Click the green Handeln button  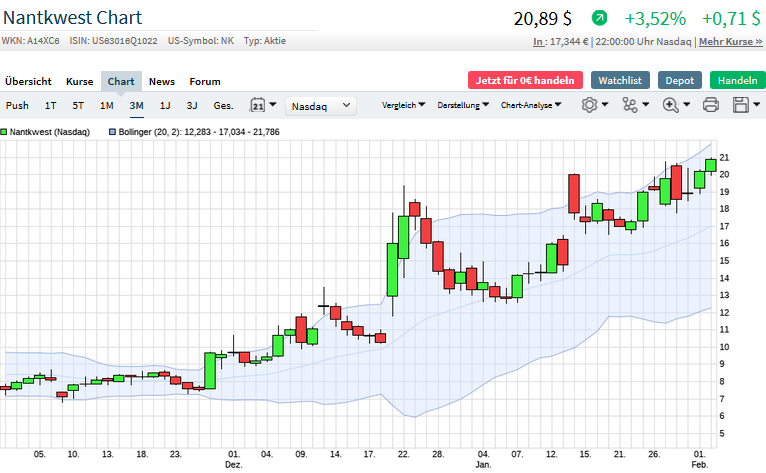tap(737, 80)
